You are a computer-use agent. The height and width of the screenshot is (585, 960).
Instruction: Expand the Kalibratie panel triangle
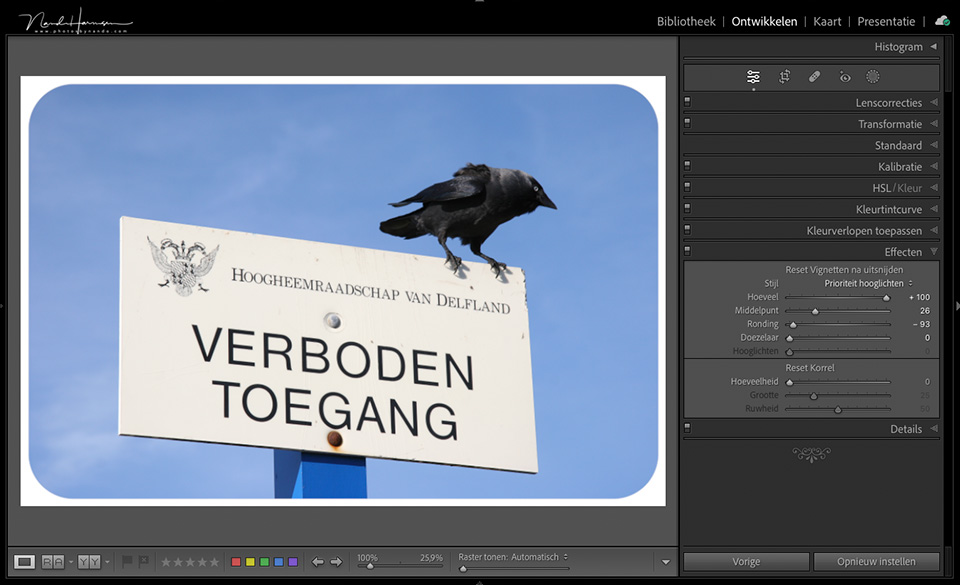pyautogui.click(x=934, y=166)
